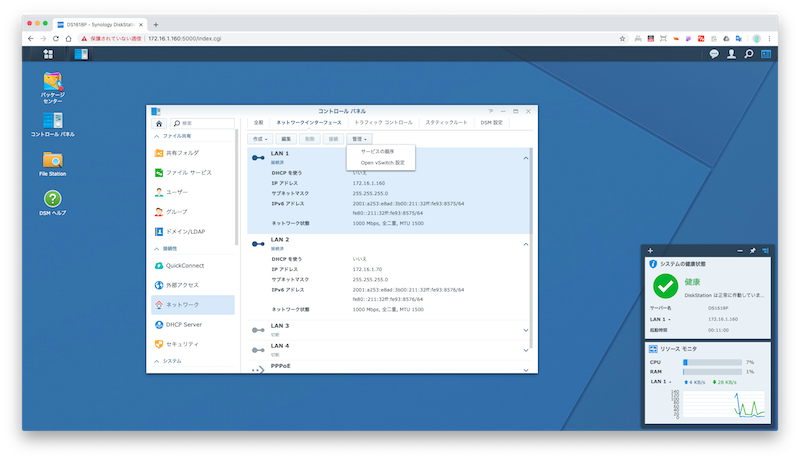Minimize the widget panel with dash icon
The width and height of the screenshot is (800, 460).
(740, 250)
